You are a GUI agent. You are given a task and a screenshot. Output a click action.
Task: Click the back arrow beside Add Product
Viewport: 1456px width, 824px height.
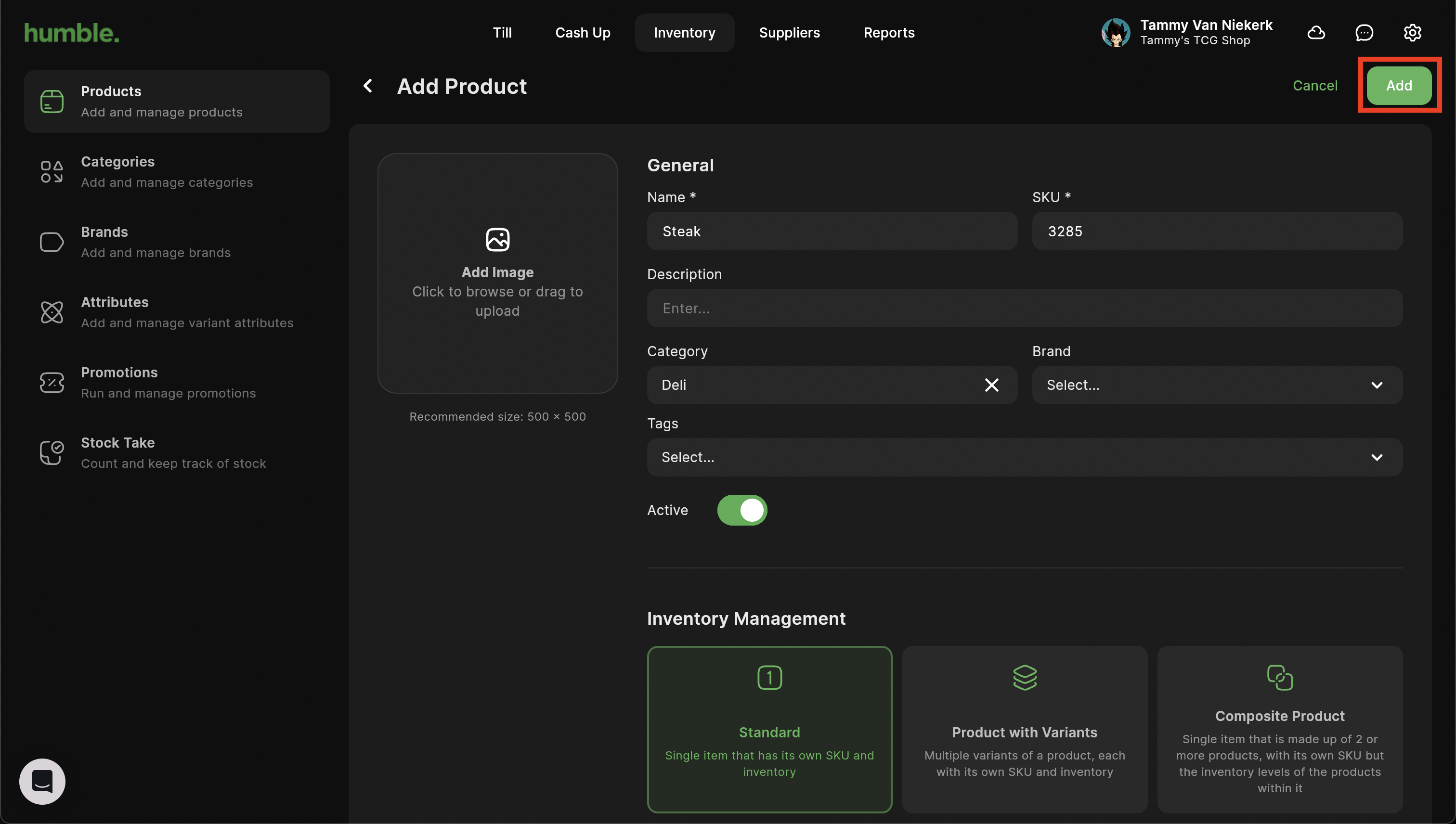pos(368,86)
